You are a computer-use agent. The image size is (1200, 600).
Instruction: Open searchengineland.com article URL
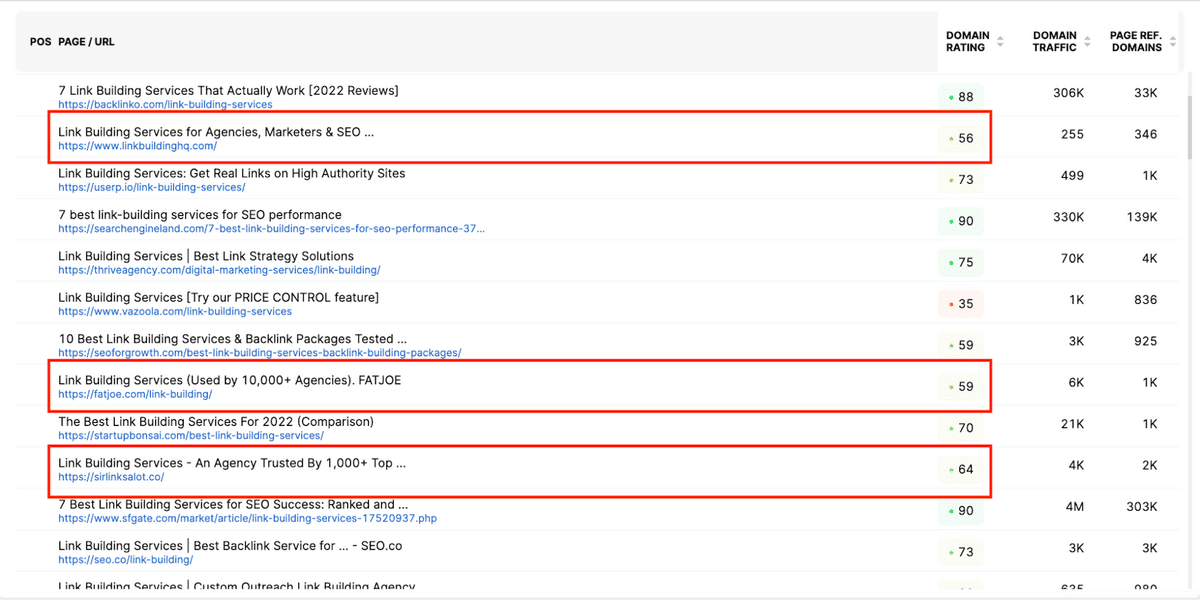click(x=271, y=229)
